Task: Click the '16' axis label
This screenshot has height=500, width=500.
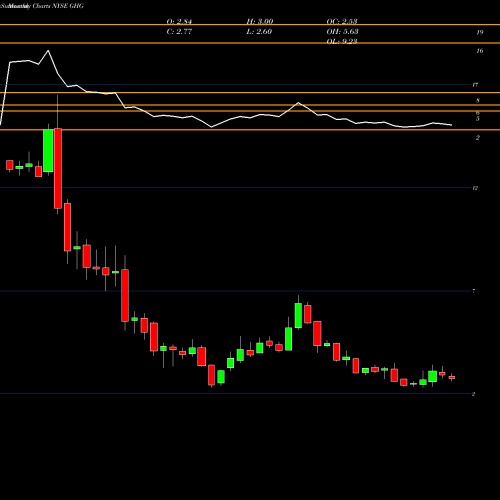Action: tap(480, 51)
